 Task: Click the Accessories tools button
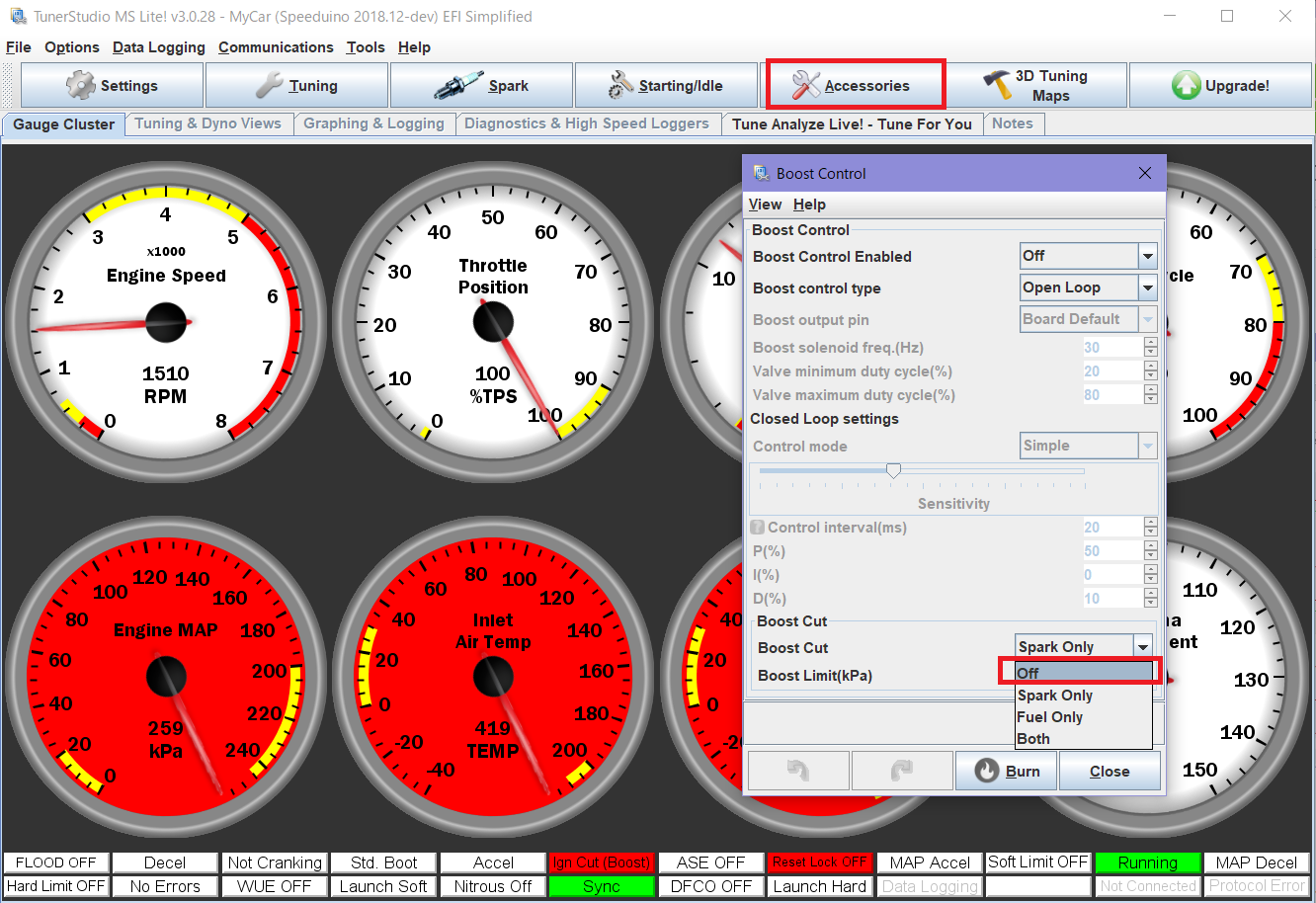coord(855,85)
